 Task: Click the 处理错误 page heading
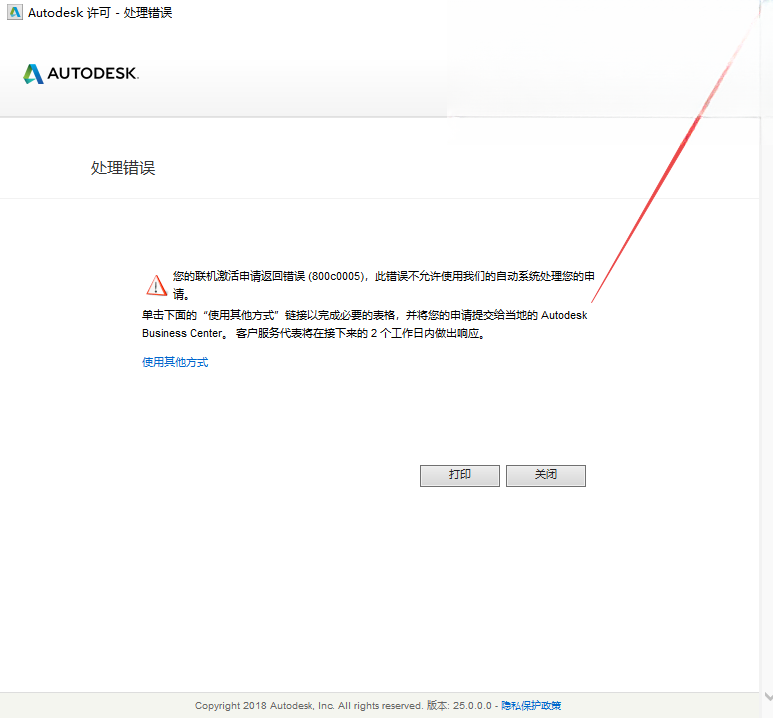[123, 168]
